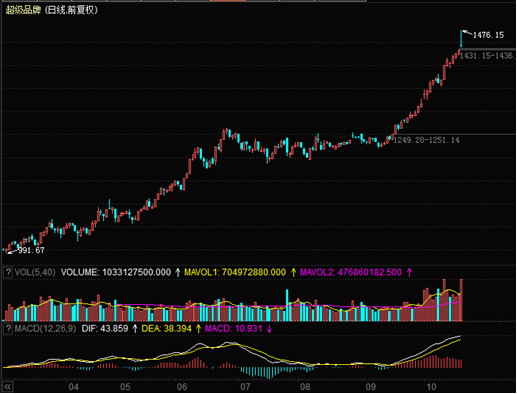Click the 991.67 low price label

click(x=31, y=250)
